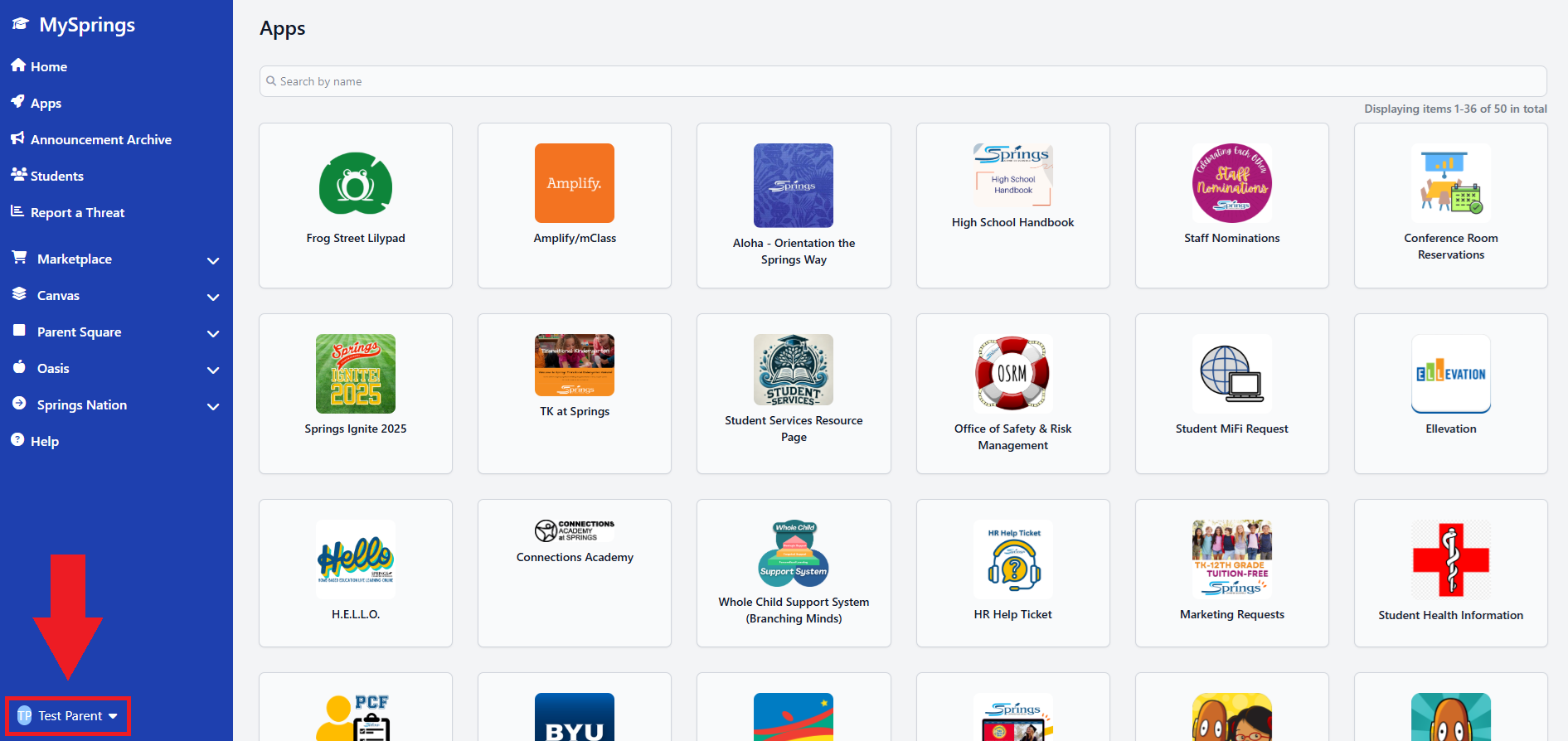Click the Student Health Information red cross icon
This screenshot has height=741, width=1568.
click(1450, 559)
